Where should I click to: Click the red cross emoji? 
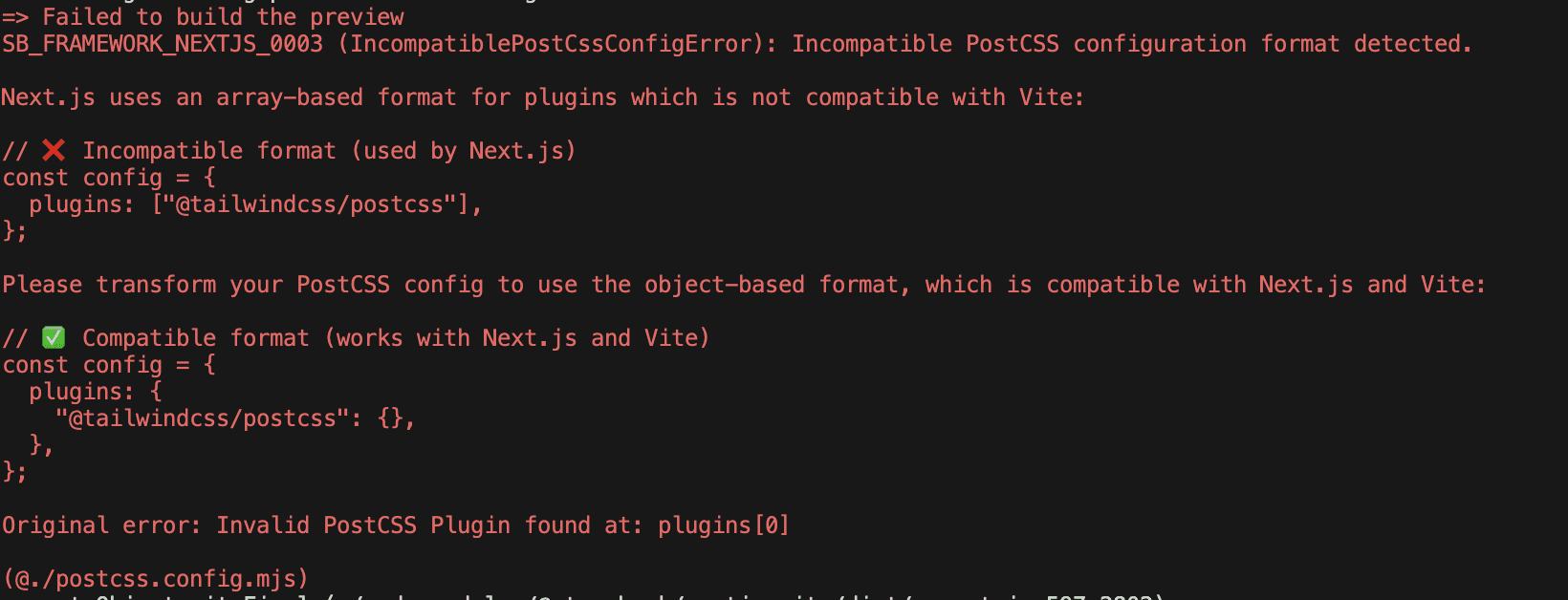click(x=54, y=150)
